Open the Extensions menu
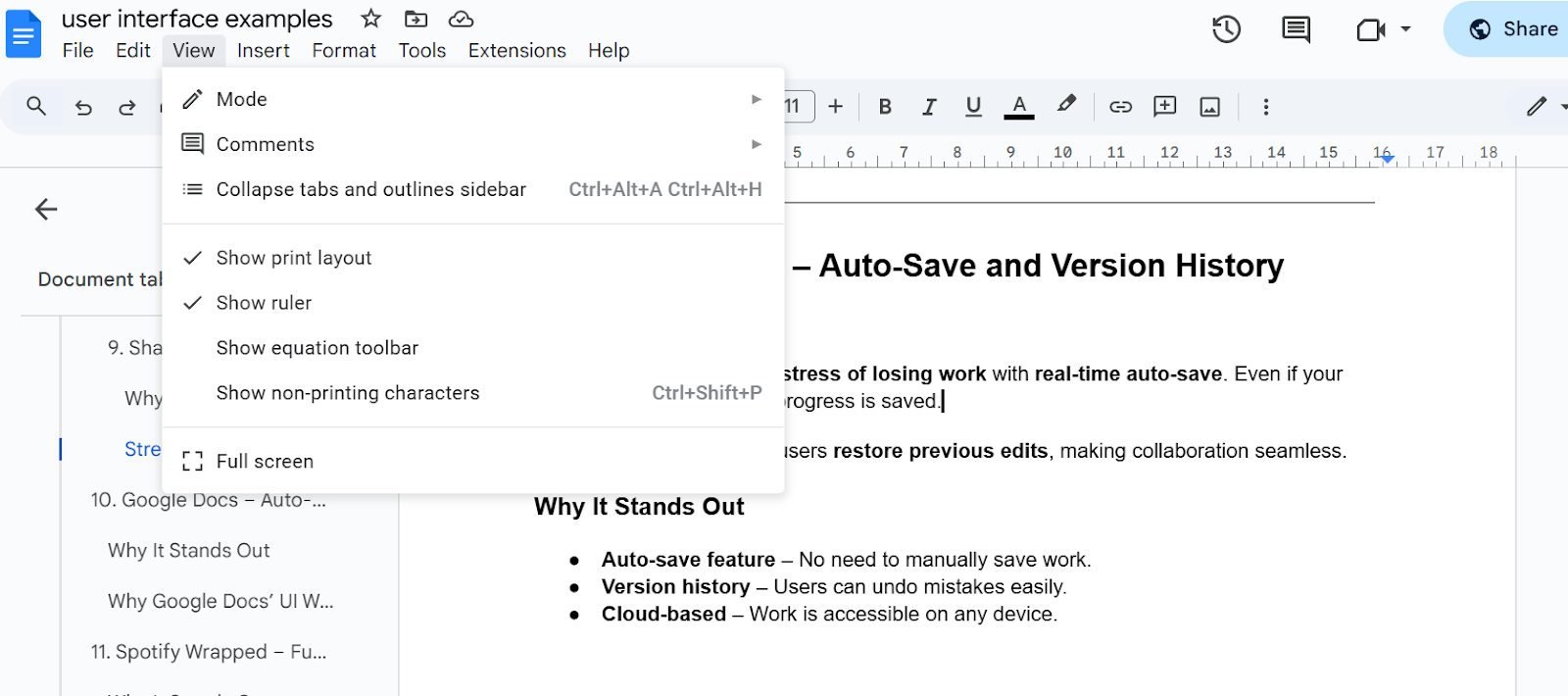The height and width of the screenshot is (696, 1568). (x=517, y=50)
